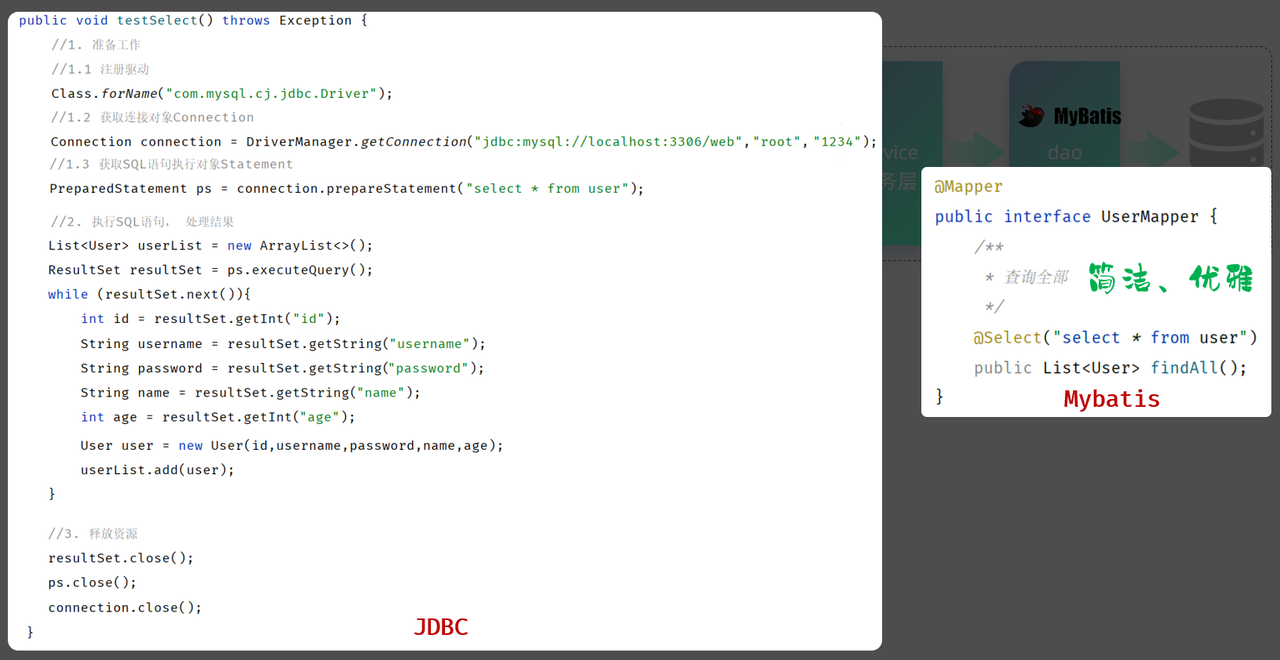
Task: Click the green handwritten 简洁、优雅 text
Action: click(x=1169, y=277)
